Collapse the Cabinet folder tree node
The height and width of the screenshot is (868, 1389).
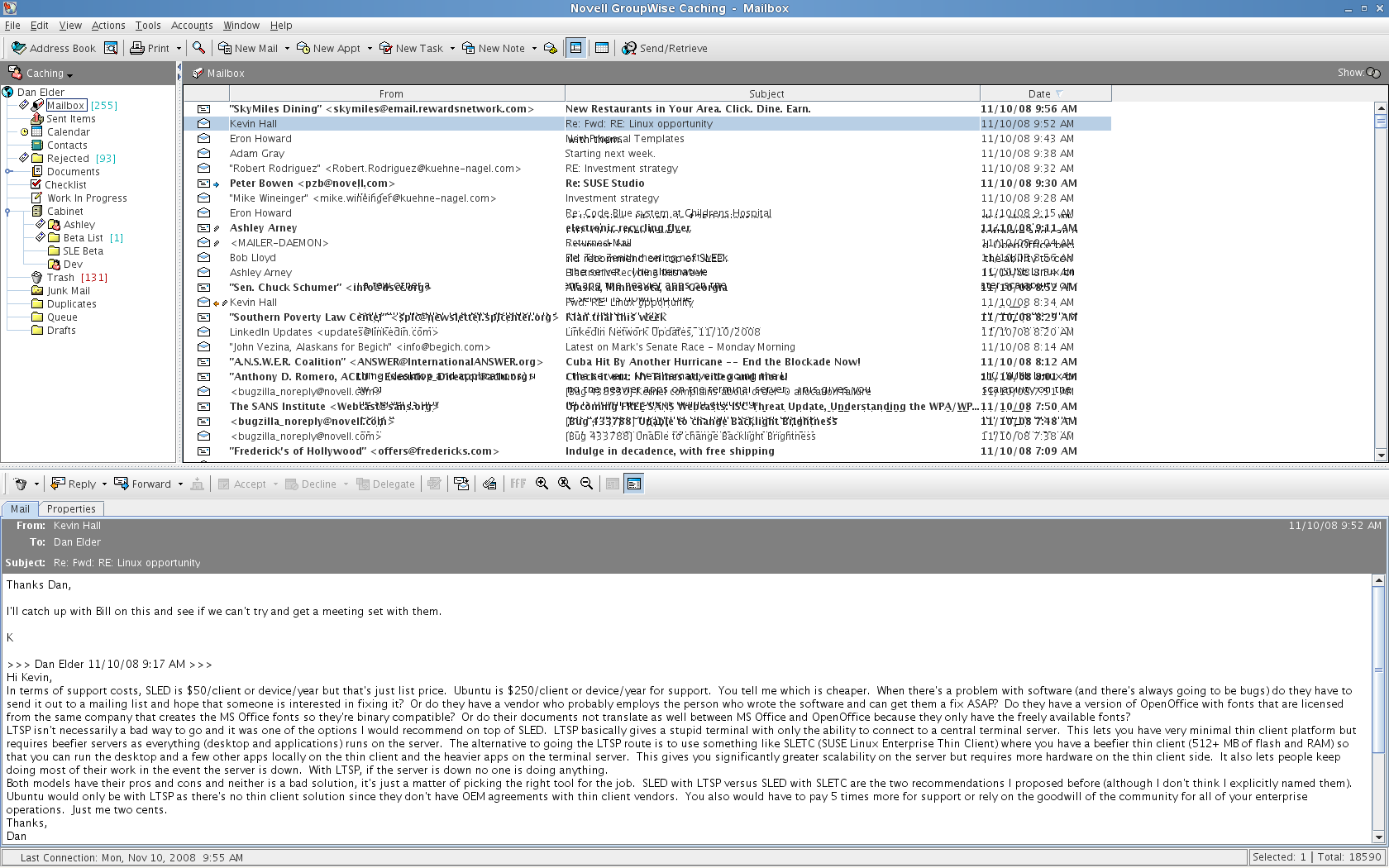(7, 212)
